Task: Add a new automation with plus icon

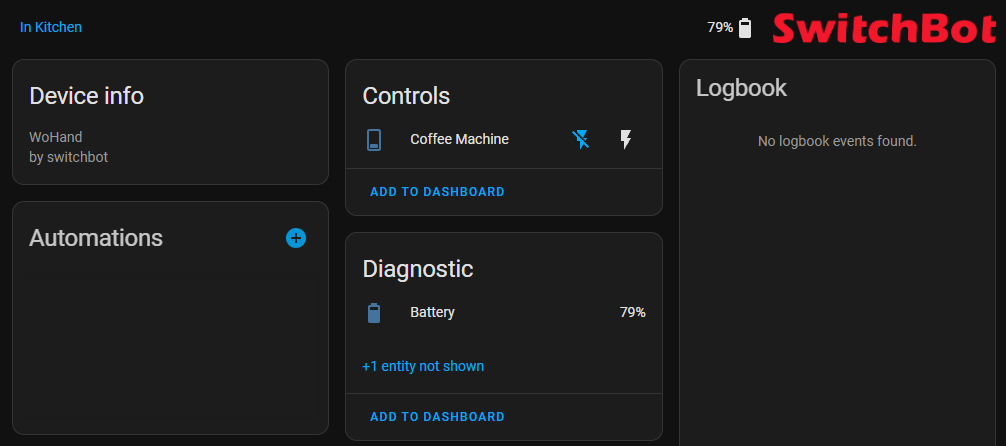Action: click(296, 238)
